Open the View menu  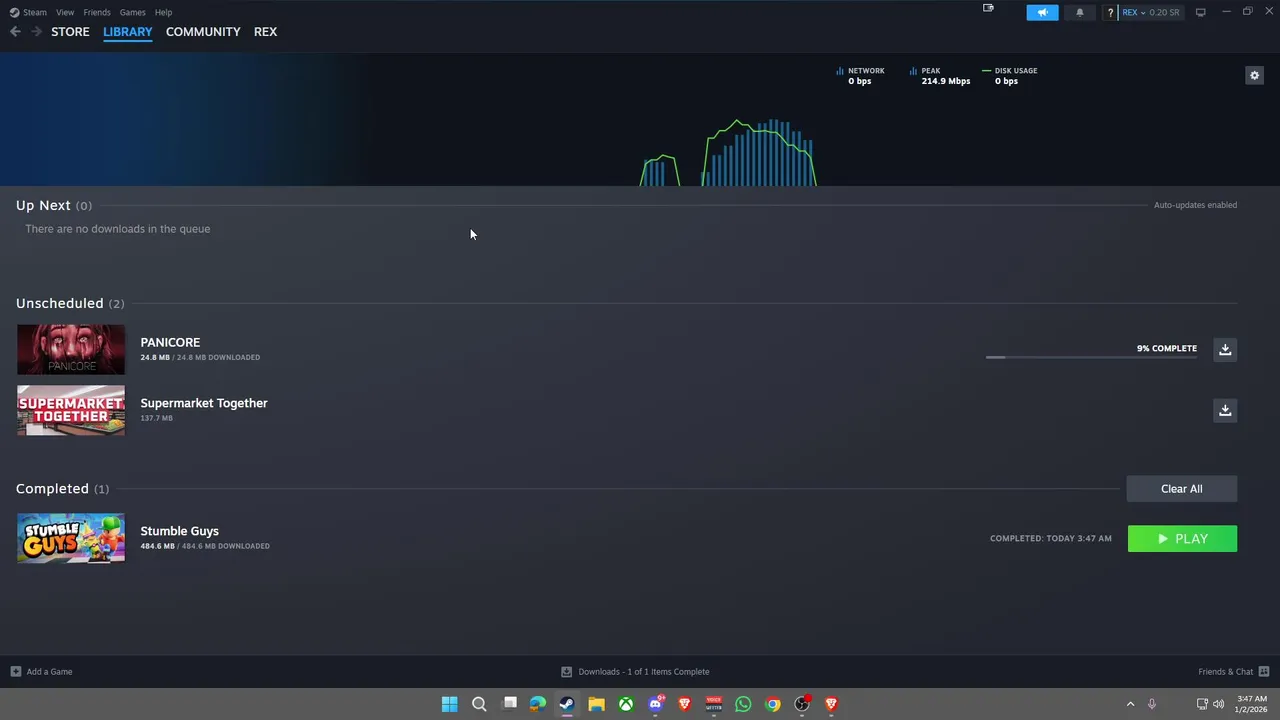65,12
